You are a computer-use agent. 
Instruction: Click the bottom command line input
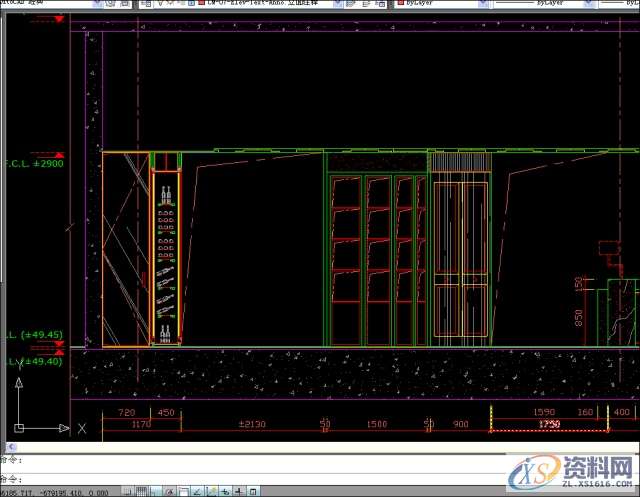pyautogui.click(x=300, y=474)
